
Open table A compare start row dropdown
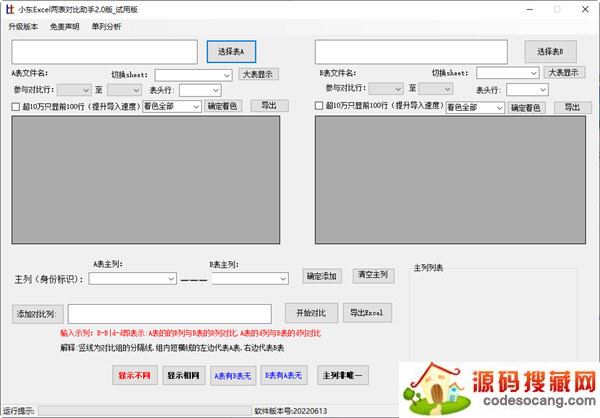pos(74,90)
